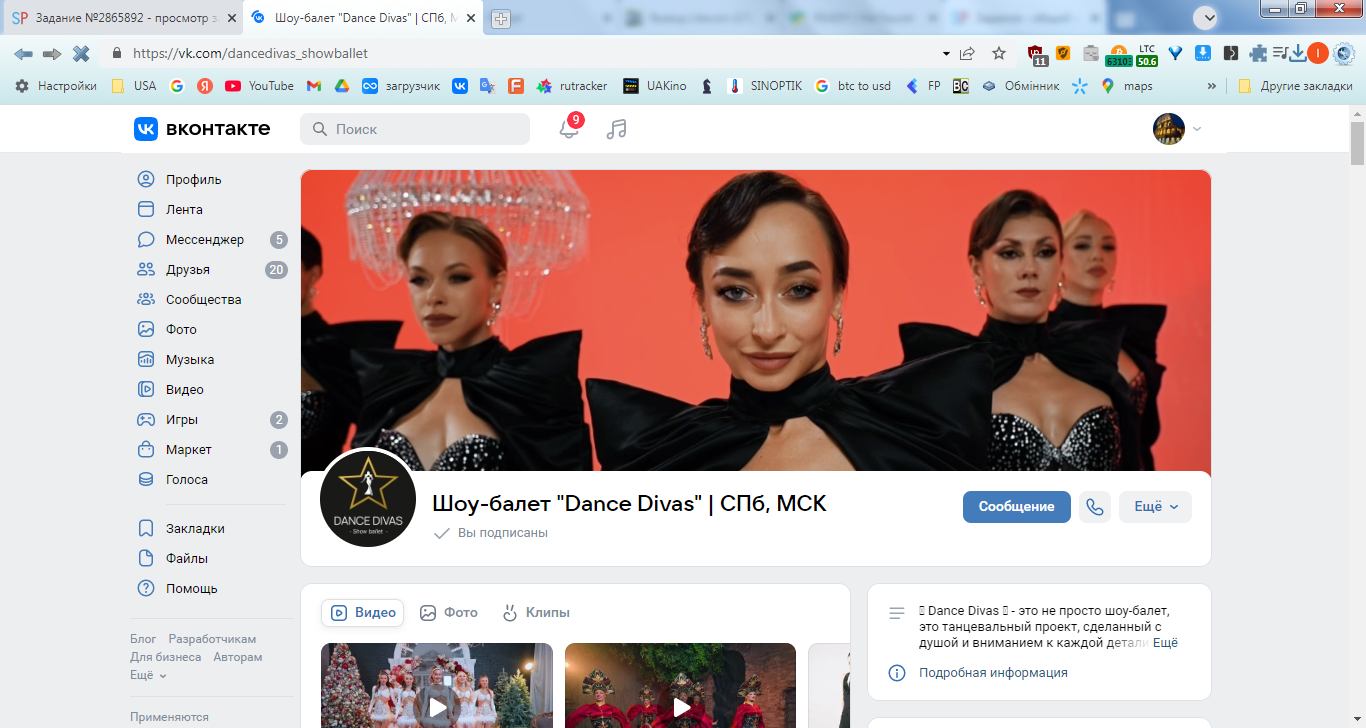1366x728 pixels.
Task: Open the LTC price extension
Action: (1147, 55)
